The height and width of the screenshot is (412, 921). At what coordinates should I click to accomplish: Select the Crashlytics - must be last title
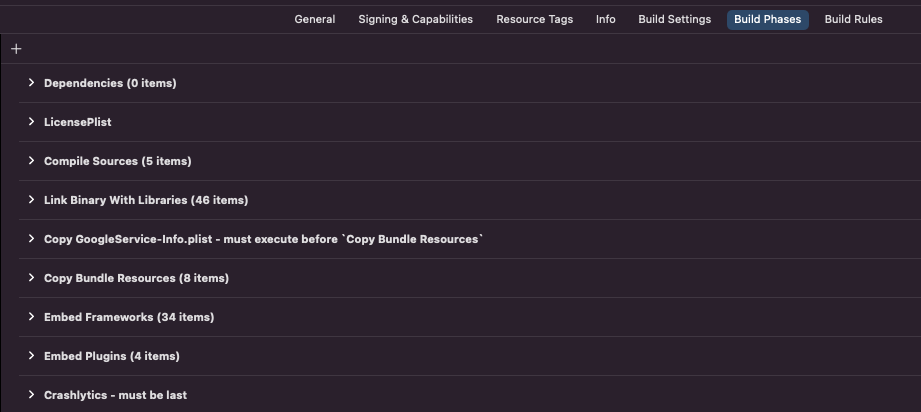(x=115, y=395)
